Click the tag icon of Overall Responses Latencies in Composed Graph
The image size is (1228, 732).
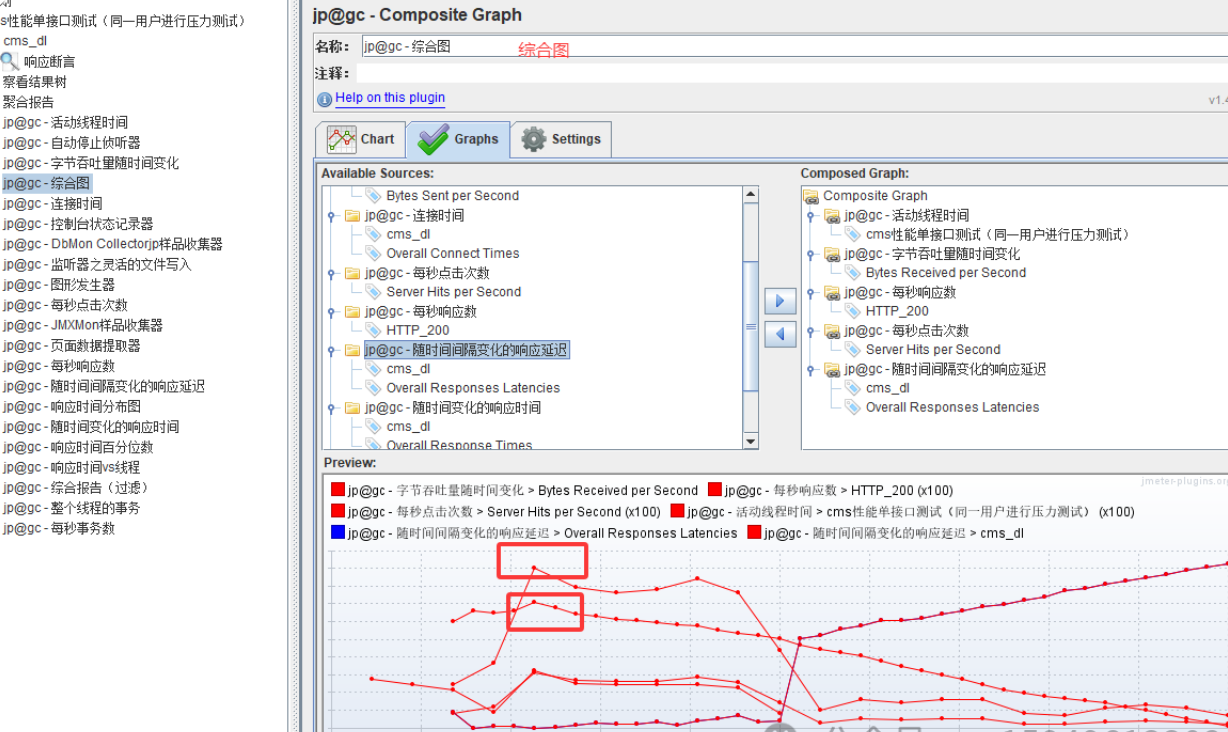[x=853, y=407]
